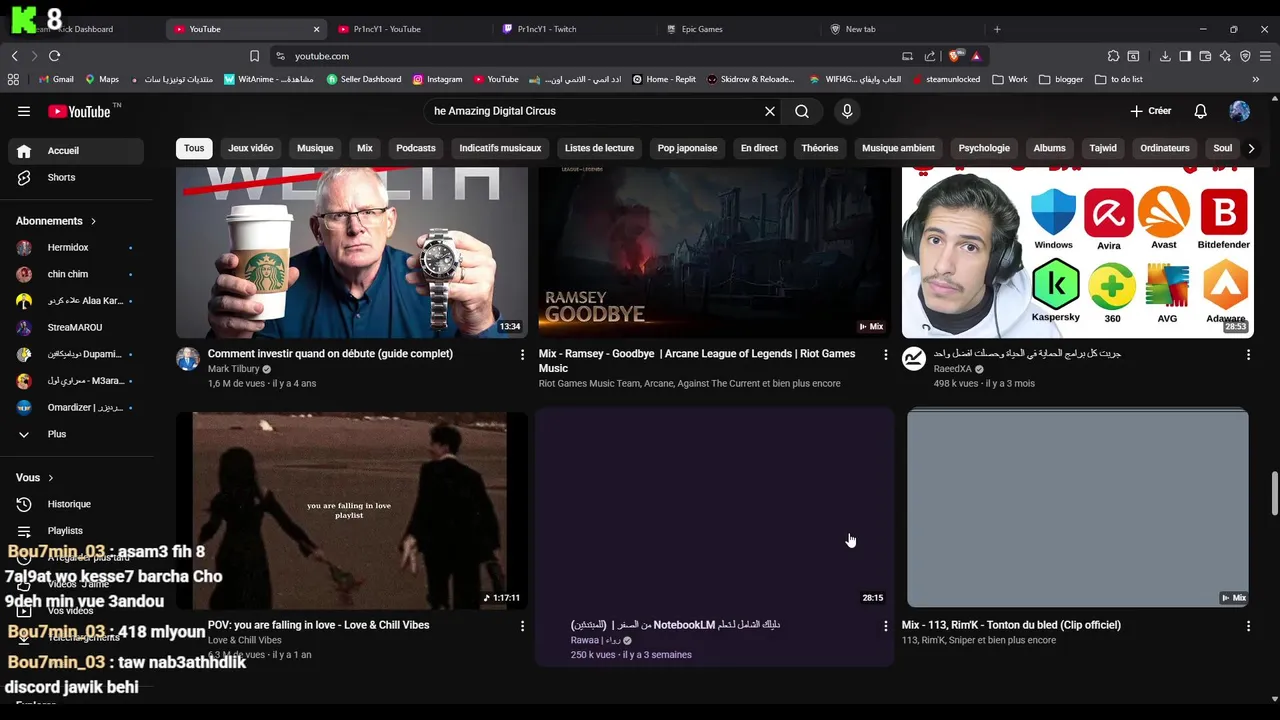This screenshot has height=720, width=1280.
Task: Open the YouTube hamburger guide menu
Action: [x=24, y=111]
